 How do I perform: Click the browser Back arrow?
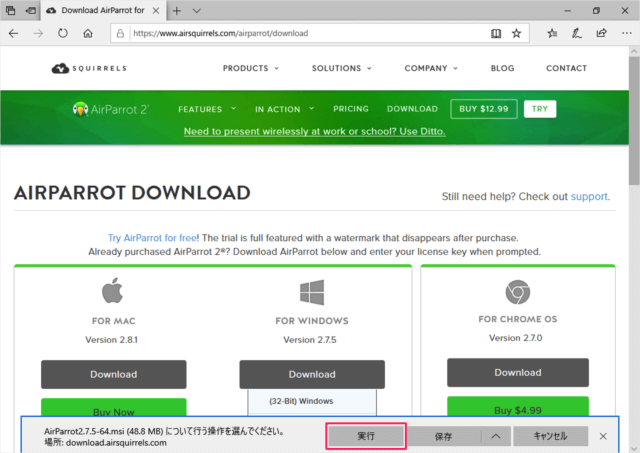[14, 33]
